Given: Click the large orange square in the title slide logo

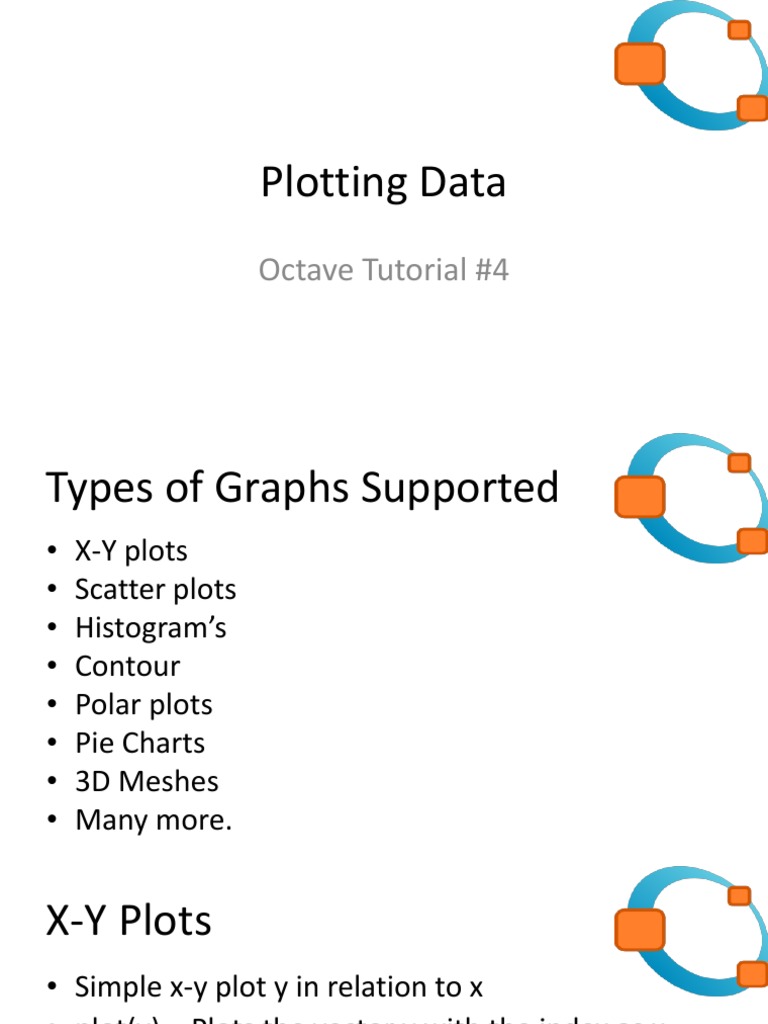Looking at the screenshot, I should coord(640,63).
